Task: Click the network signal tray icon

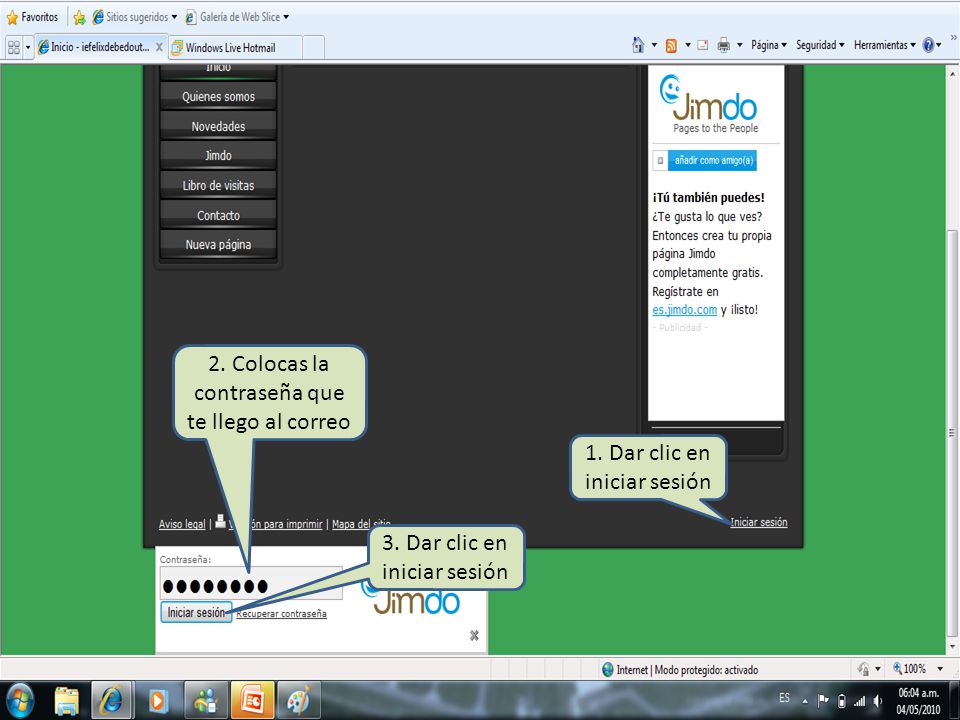Action: [x=860, y=702]
